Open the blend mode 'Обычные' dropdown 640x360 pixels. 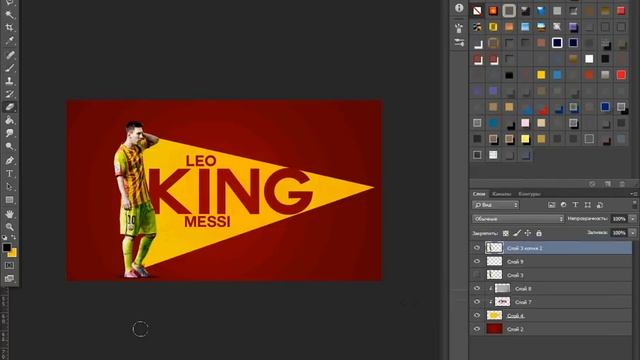coord(518,219)
